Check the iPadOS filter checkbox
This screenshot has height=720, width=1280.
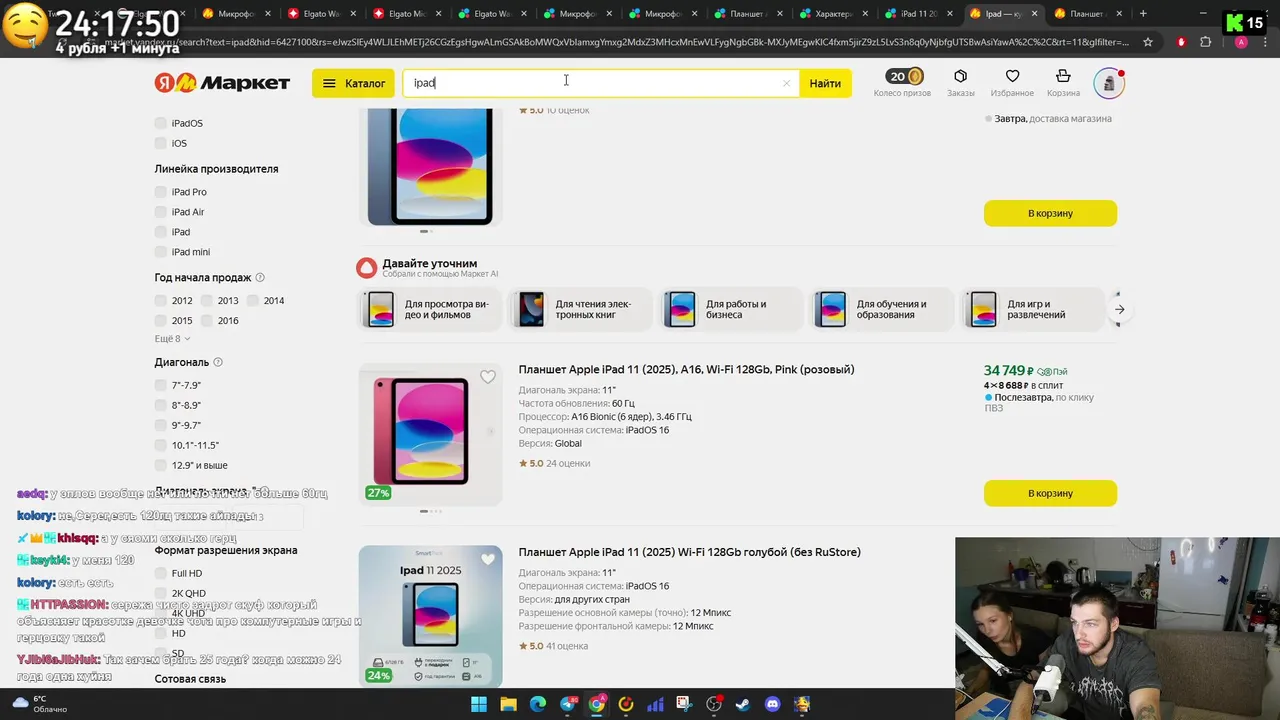[160, 123]
